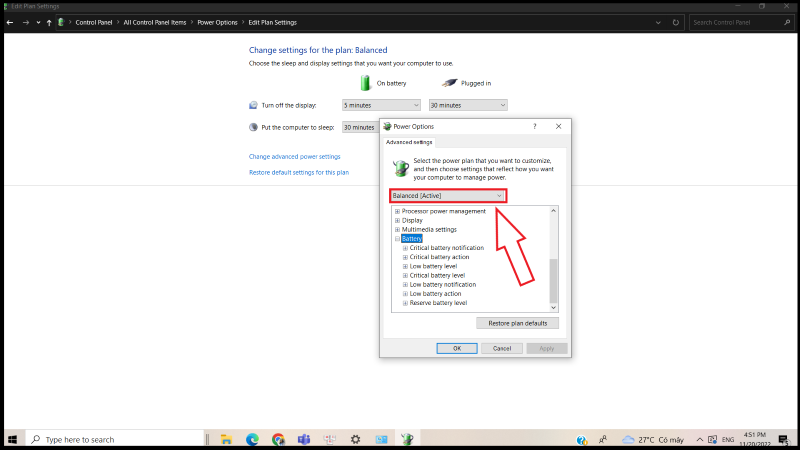This screenshot has height=450, width=800.
Task: Expand Critical battery level
Action: [x=405, y=276]
